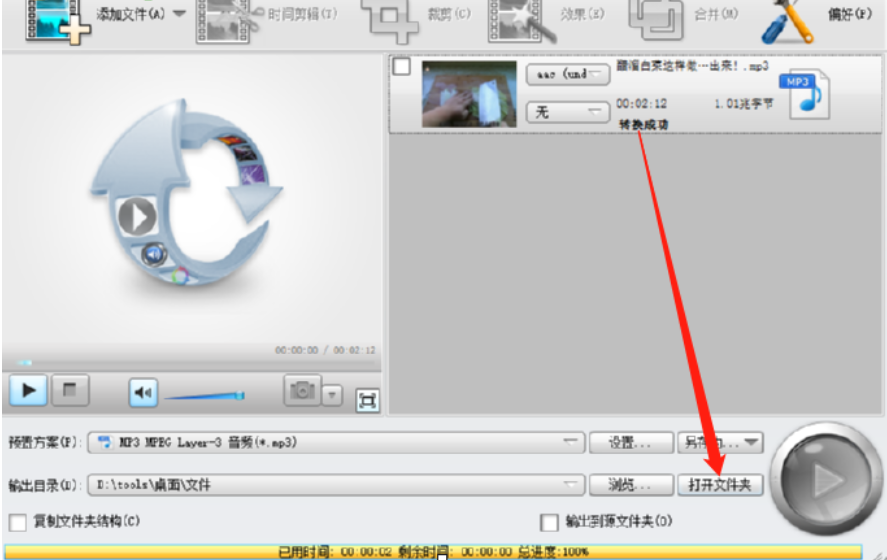Start preview with the Play button
887x560 pixels.
tap(28, 390)
